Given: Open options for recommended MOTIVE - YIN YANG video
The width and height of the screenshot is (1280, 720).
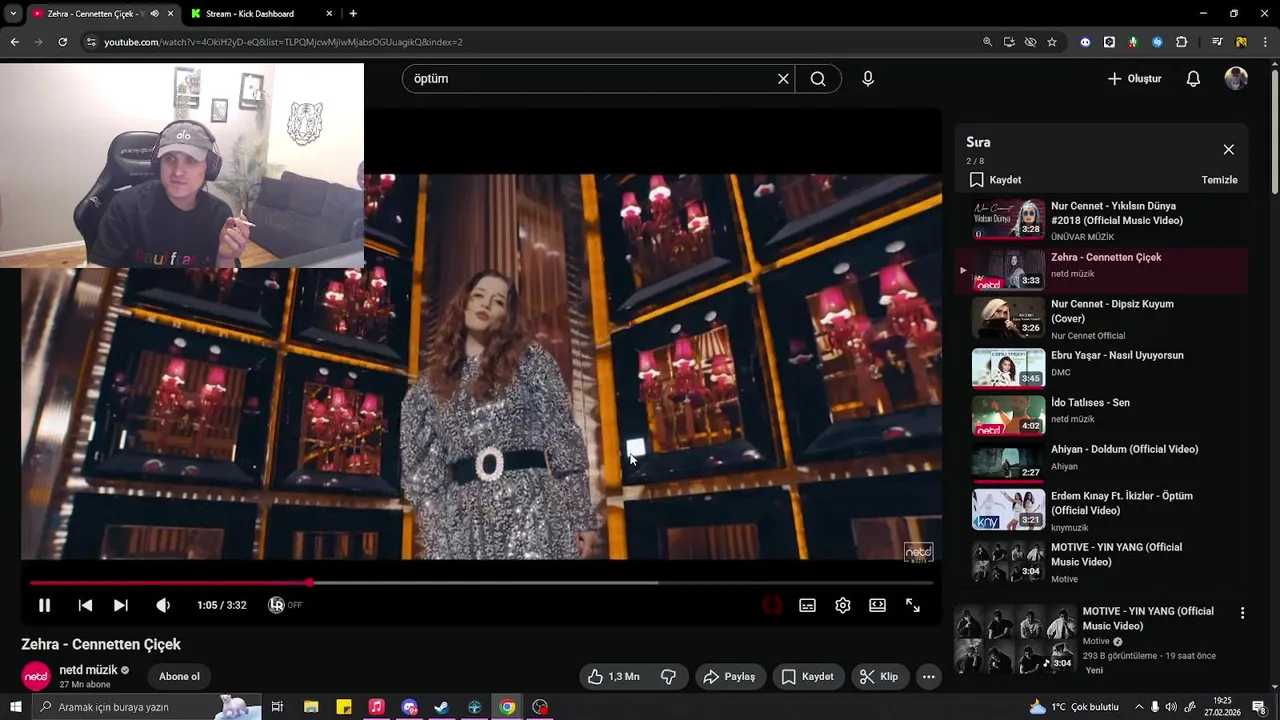Looking at the screenshot, I should tap(1243, 613).
